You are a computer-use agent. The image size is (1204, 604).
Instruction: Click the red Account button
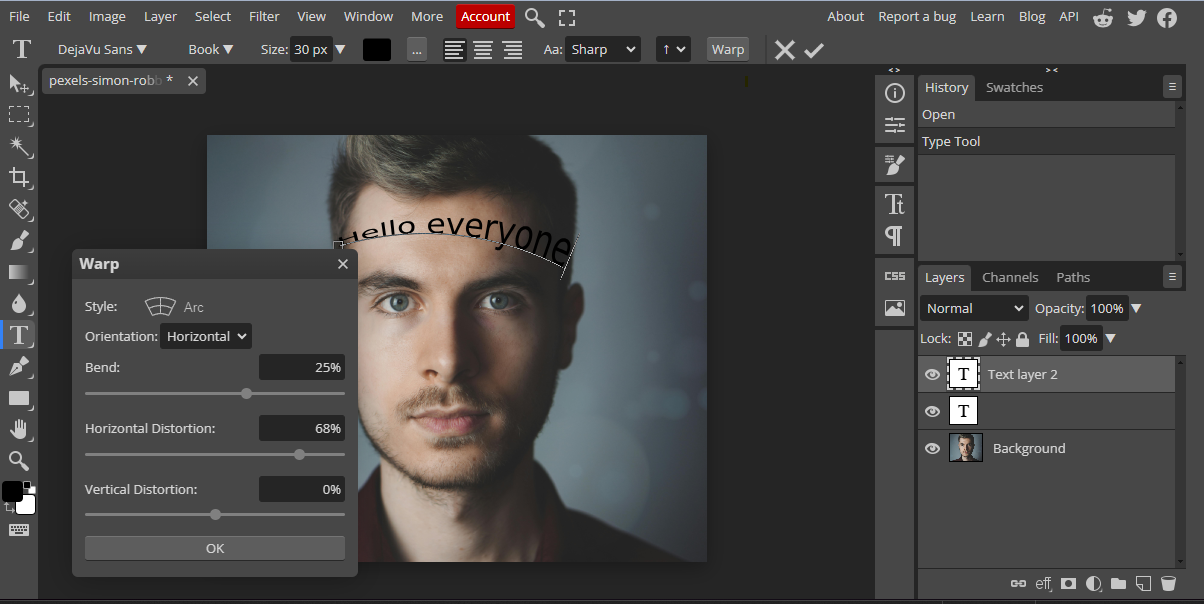tap(485, 16)
